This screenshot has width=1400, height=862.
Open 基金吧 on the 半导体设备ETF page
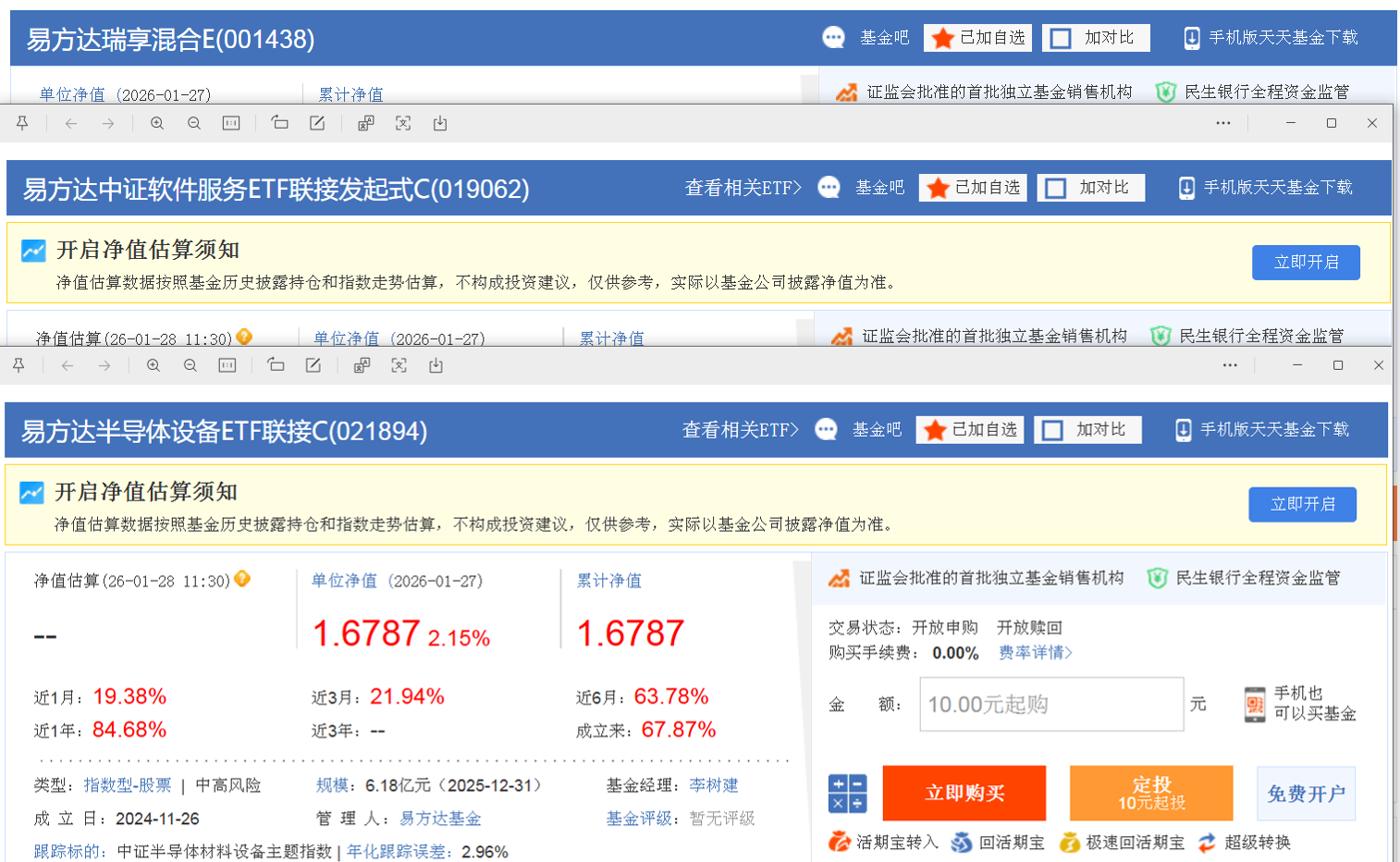877,430
